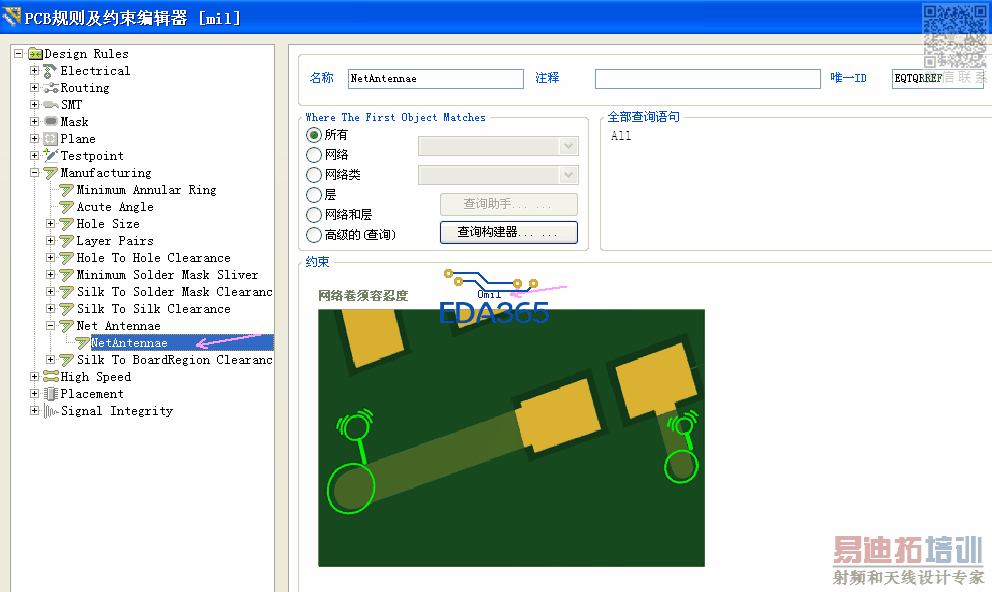Viewport: 992px width, 592px height.
Task: Collapse the Manufacturing tree node
Action: (35, 172)
